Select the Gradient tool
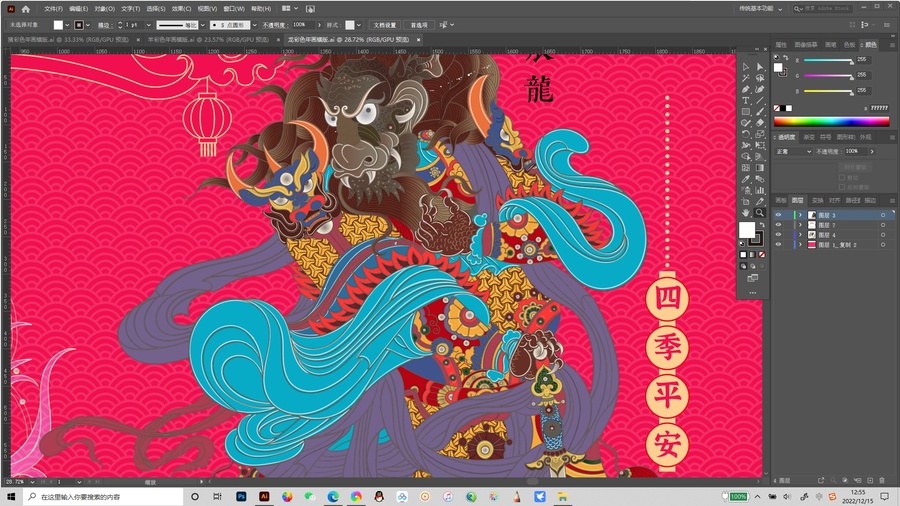Image resolution: width=900 pixels, height=506 pixels. coord(760,168)
